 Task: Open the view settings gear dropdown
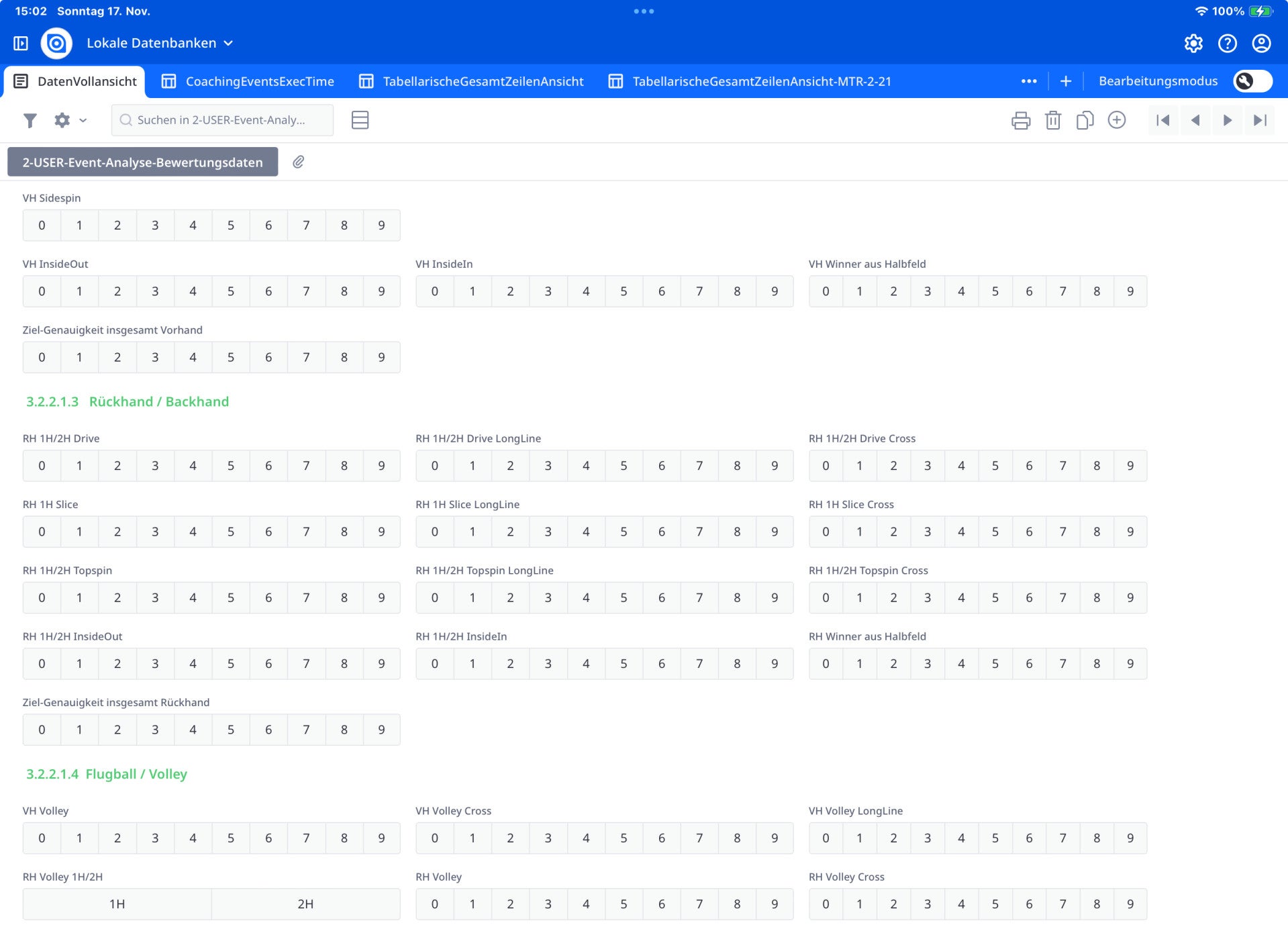point(70,120)
